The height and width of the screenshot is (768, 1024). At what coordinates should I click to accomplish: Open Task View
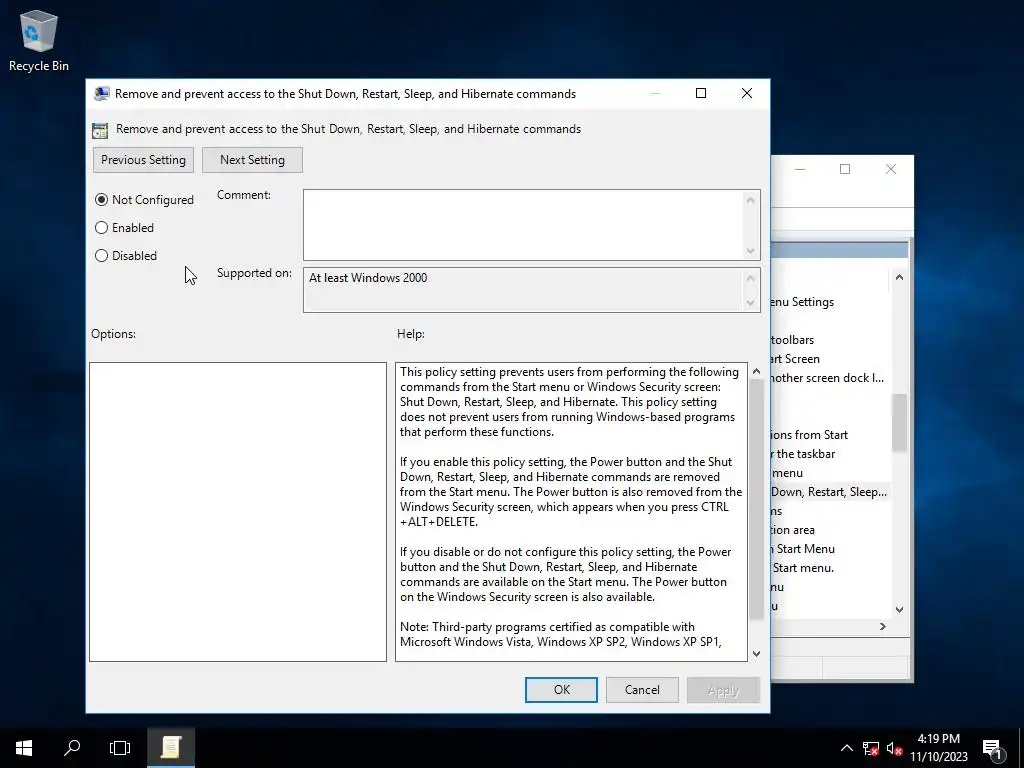120,747
